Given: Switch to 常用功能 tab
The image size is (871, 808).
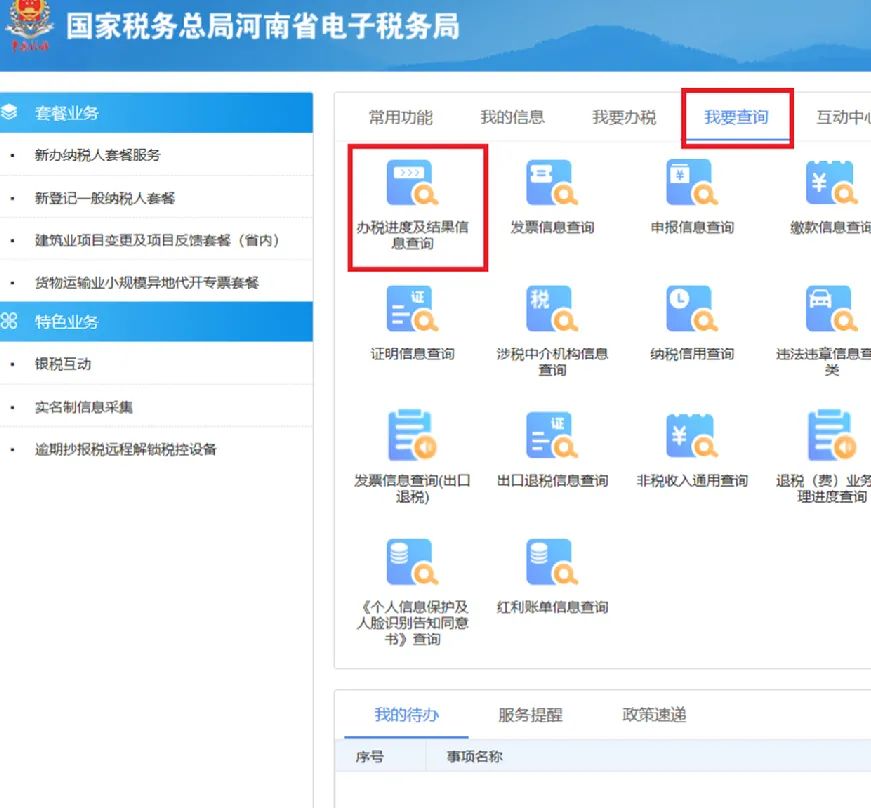Looking at the screenshot, I should click(401, 117).
